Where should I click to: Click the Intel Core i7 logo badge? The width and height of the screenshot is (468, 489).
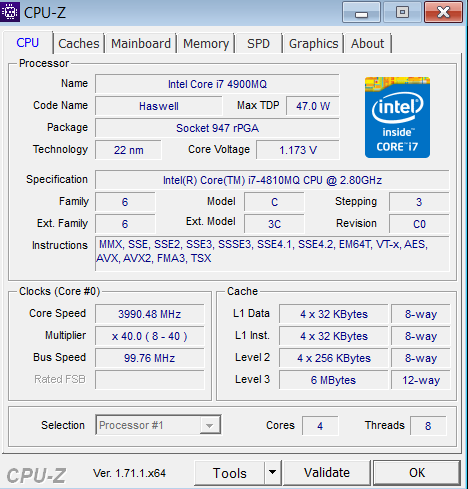click(397, 117)
